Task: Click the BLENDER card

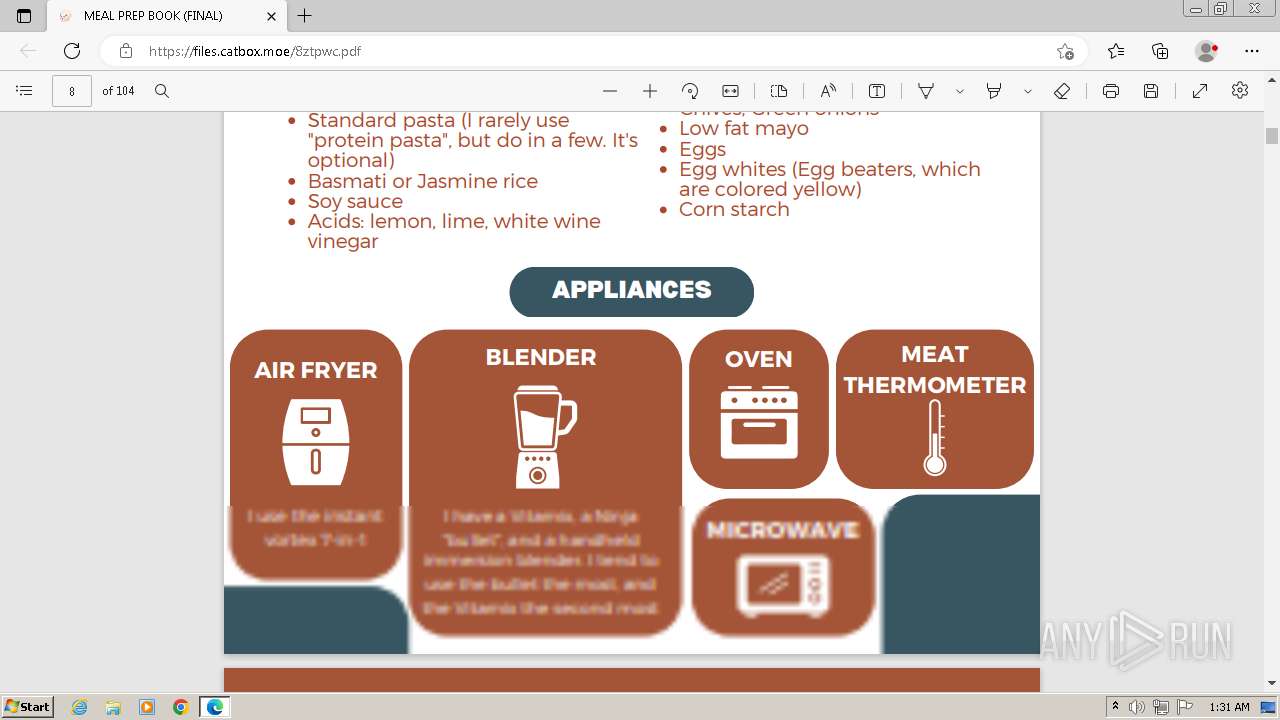Action: pos(545,482)
